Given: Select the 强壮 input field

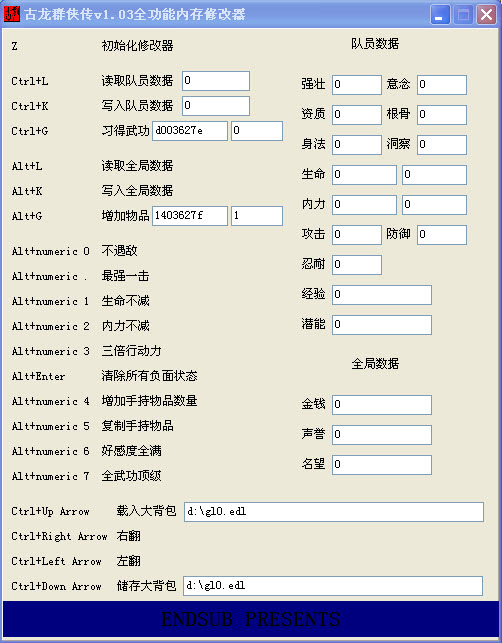Looking at the screenshot, I should [x=357, y=84].
